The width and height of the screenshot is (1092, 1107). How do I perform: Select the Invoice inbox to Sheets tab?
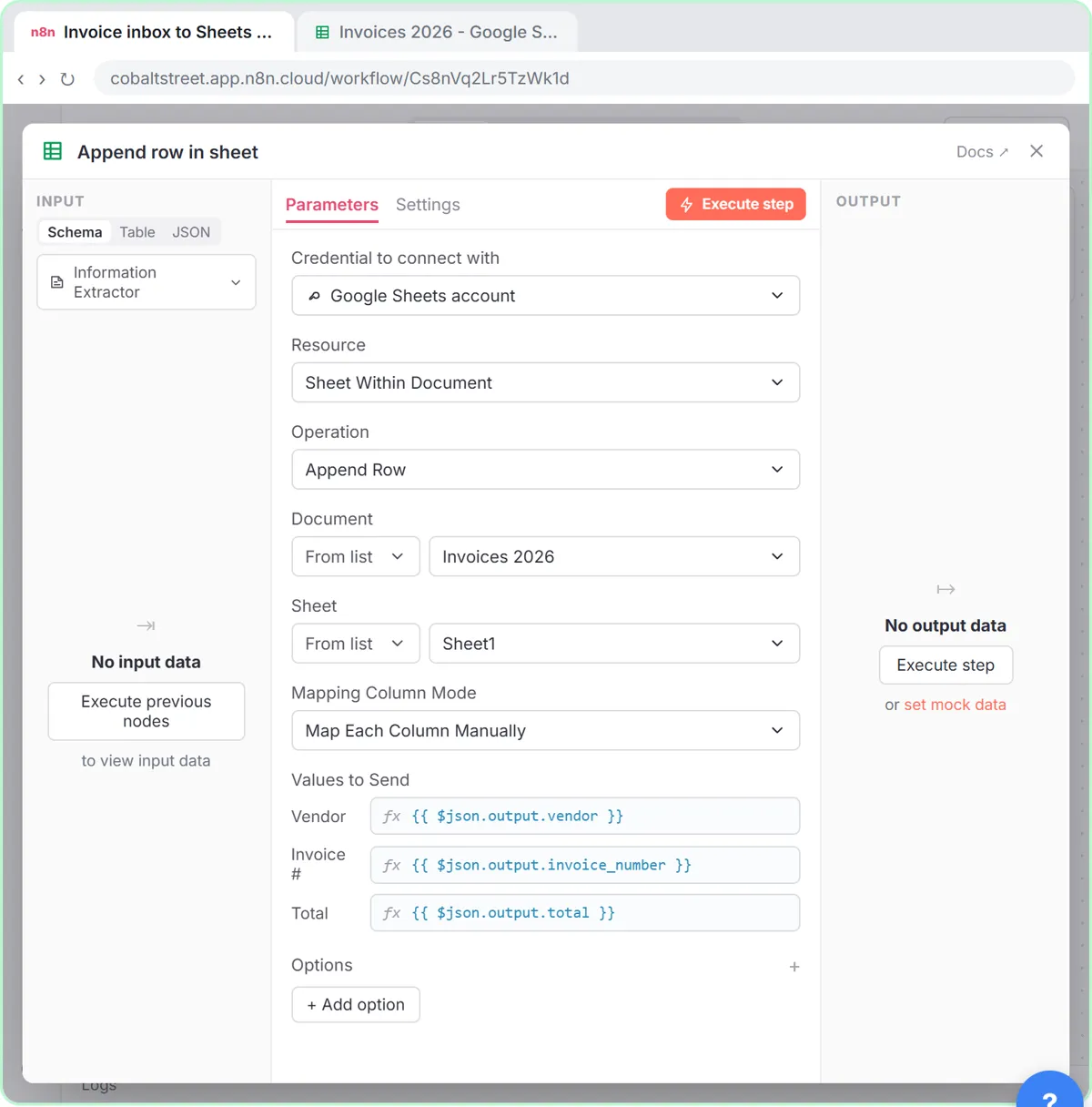(x=153, y=32)
